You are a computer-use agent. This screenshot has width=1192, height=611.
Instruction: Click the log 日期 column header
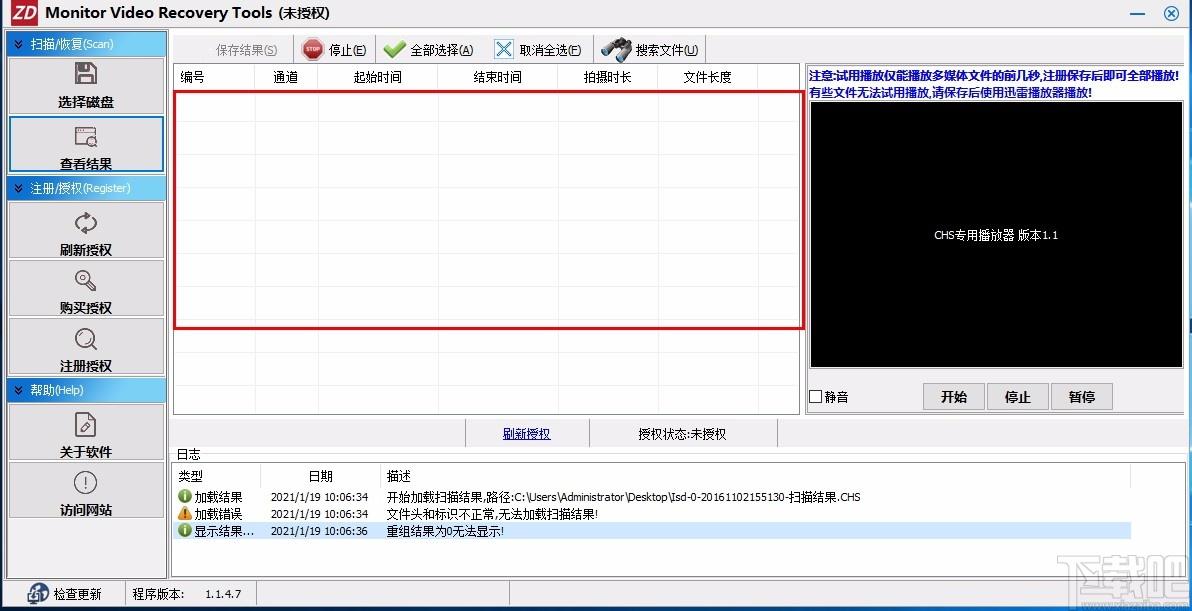pos(321,476)
